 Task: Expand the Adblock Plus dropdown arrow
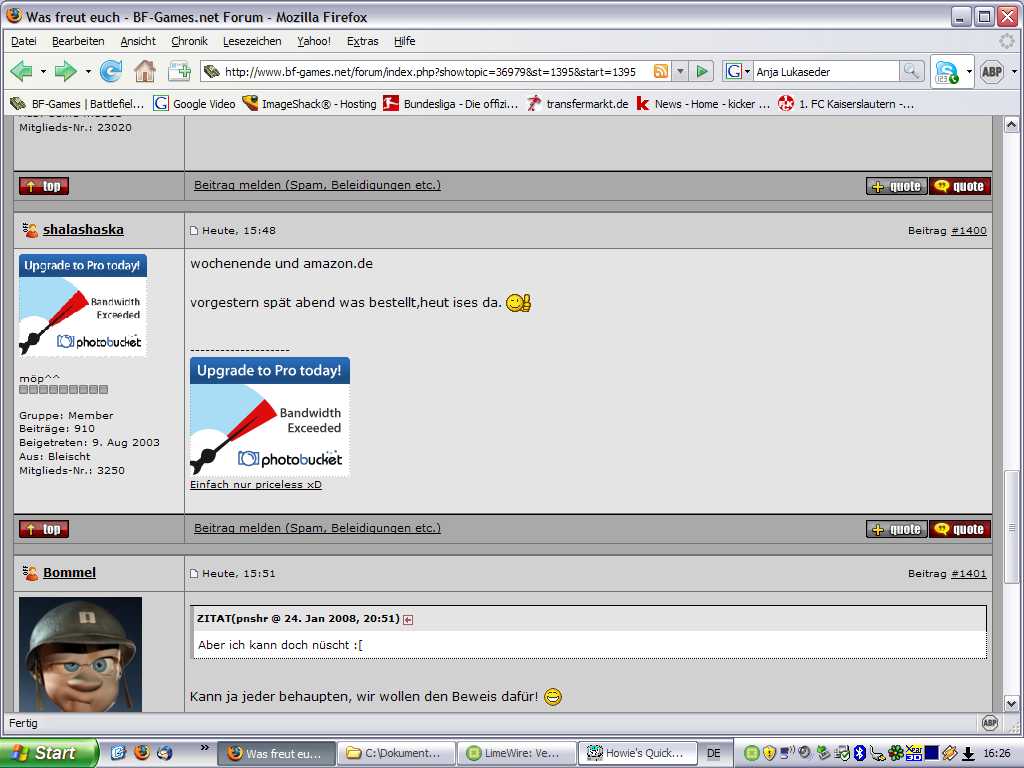(x=1014, y=71)
